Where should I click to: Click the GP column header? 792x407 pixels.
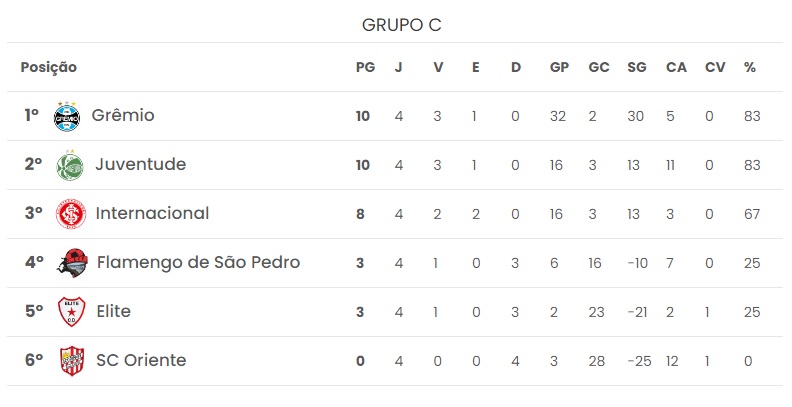click(559, 67)
